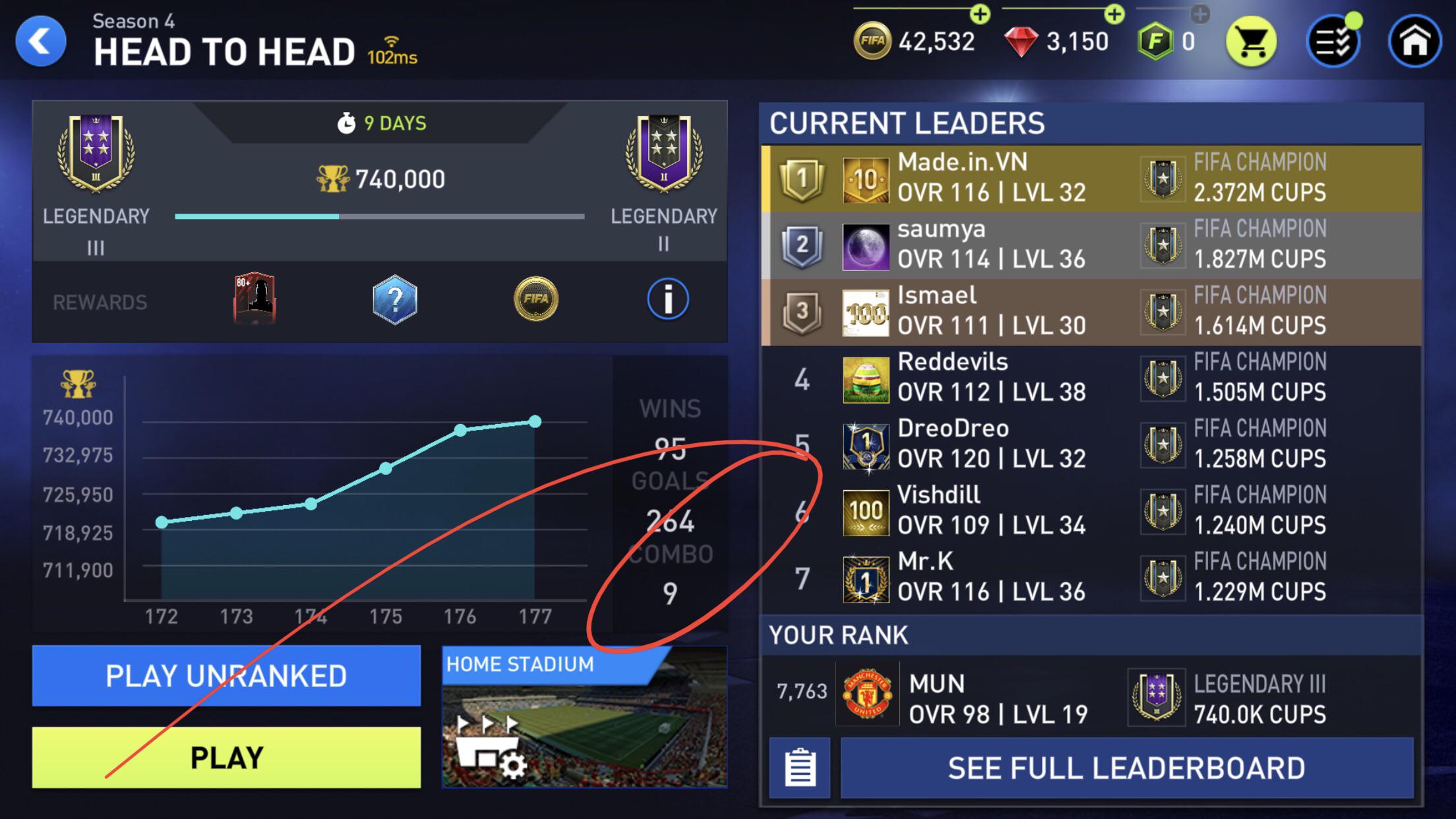Open the checklist quests icon
This screenshot has height=819, width=1456.
pos(1333,42)
